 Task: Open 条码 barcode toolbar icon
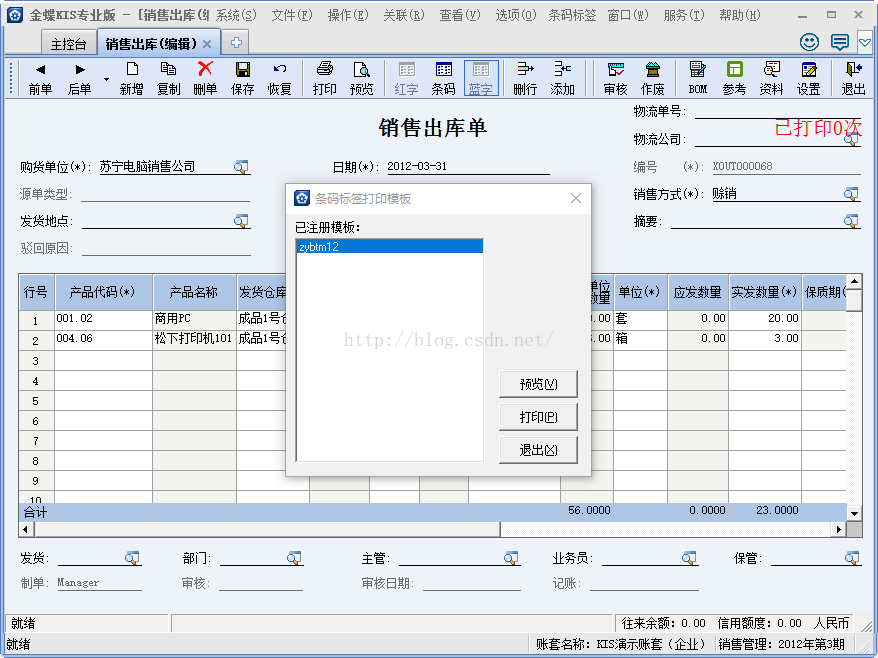tap(443, 78)
